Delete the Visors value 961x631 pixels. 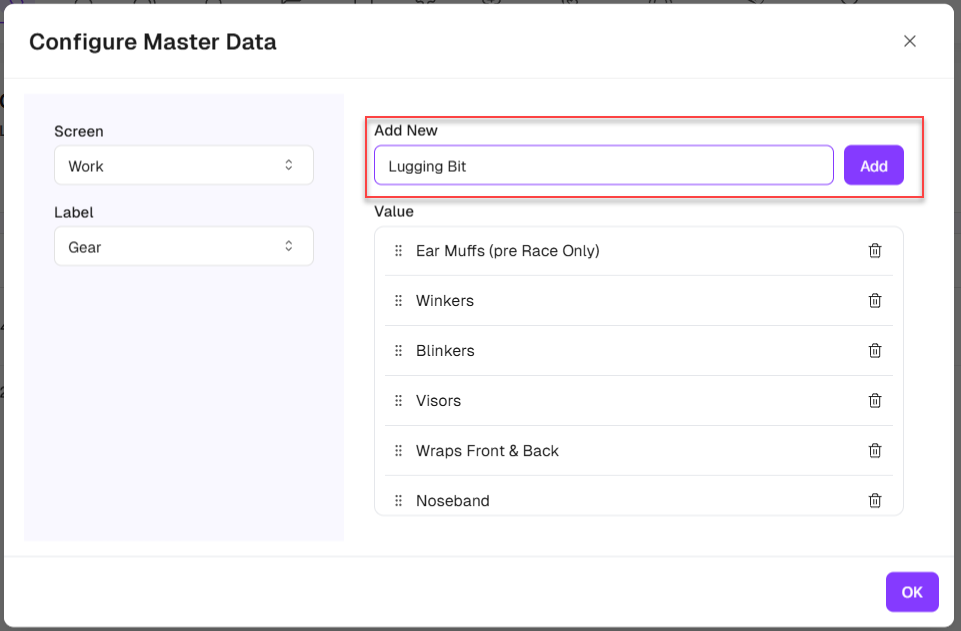click(x=875, y=401)
